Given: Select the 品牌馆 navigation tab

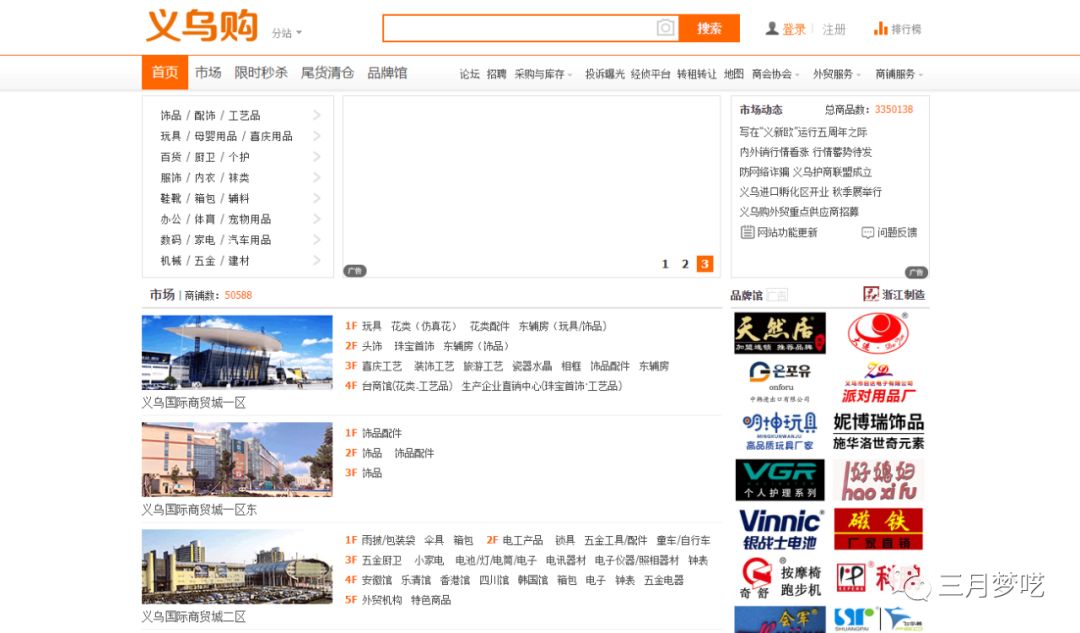Looking at the screenshot, I should 387,73.
